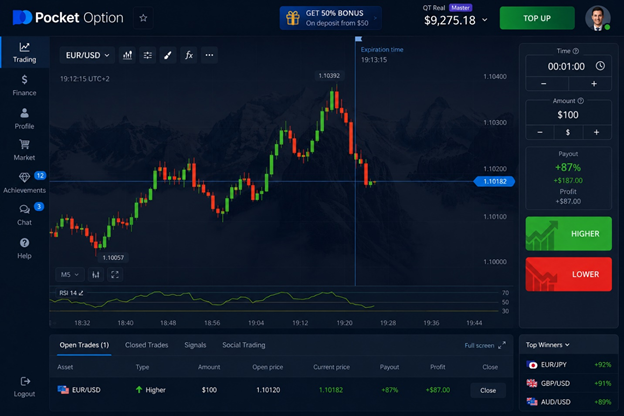This screenshot has height=416, width=624.
Task: Open Finance section in sidebar
Action: coord(24,85)
